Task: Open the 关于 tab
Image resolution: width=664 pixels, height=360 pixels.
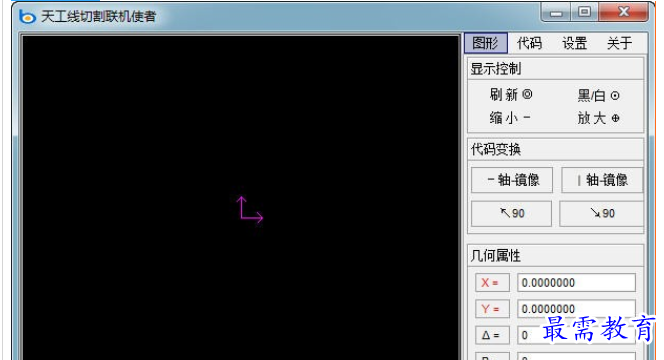Action: (620, 43)
